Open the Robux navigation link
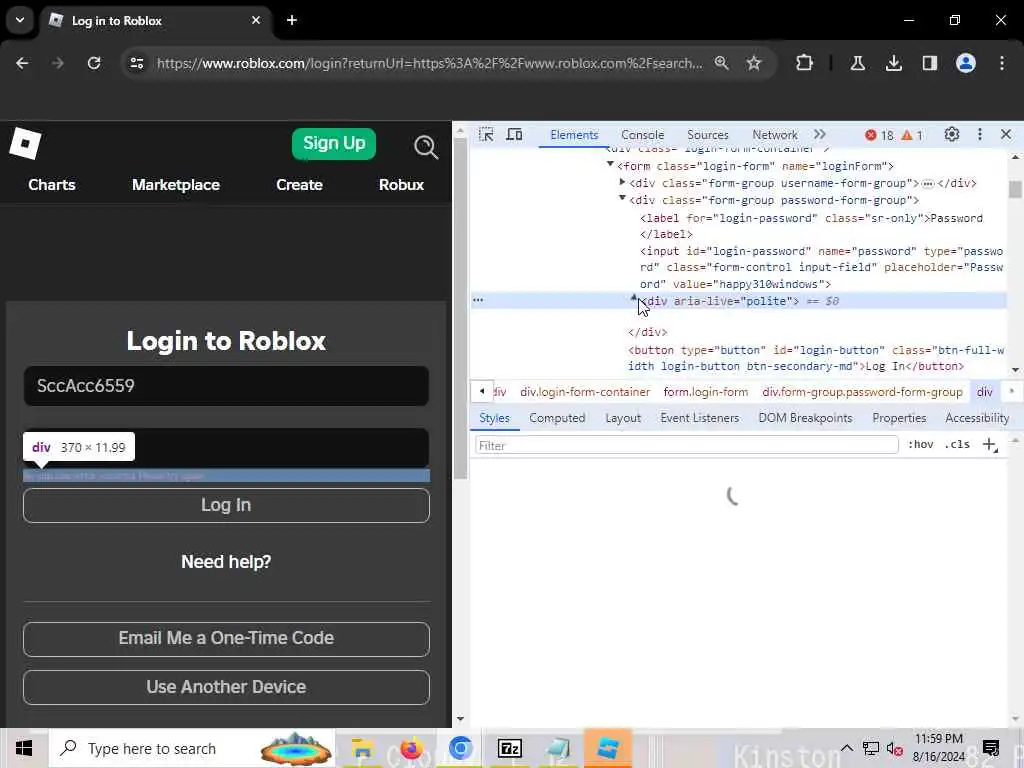 point(402,185)
